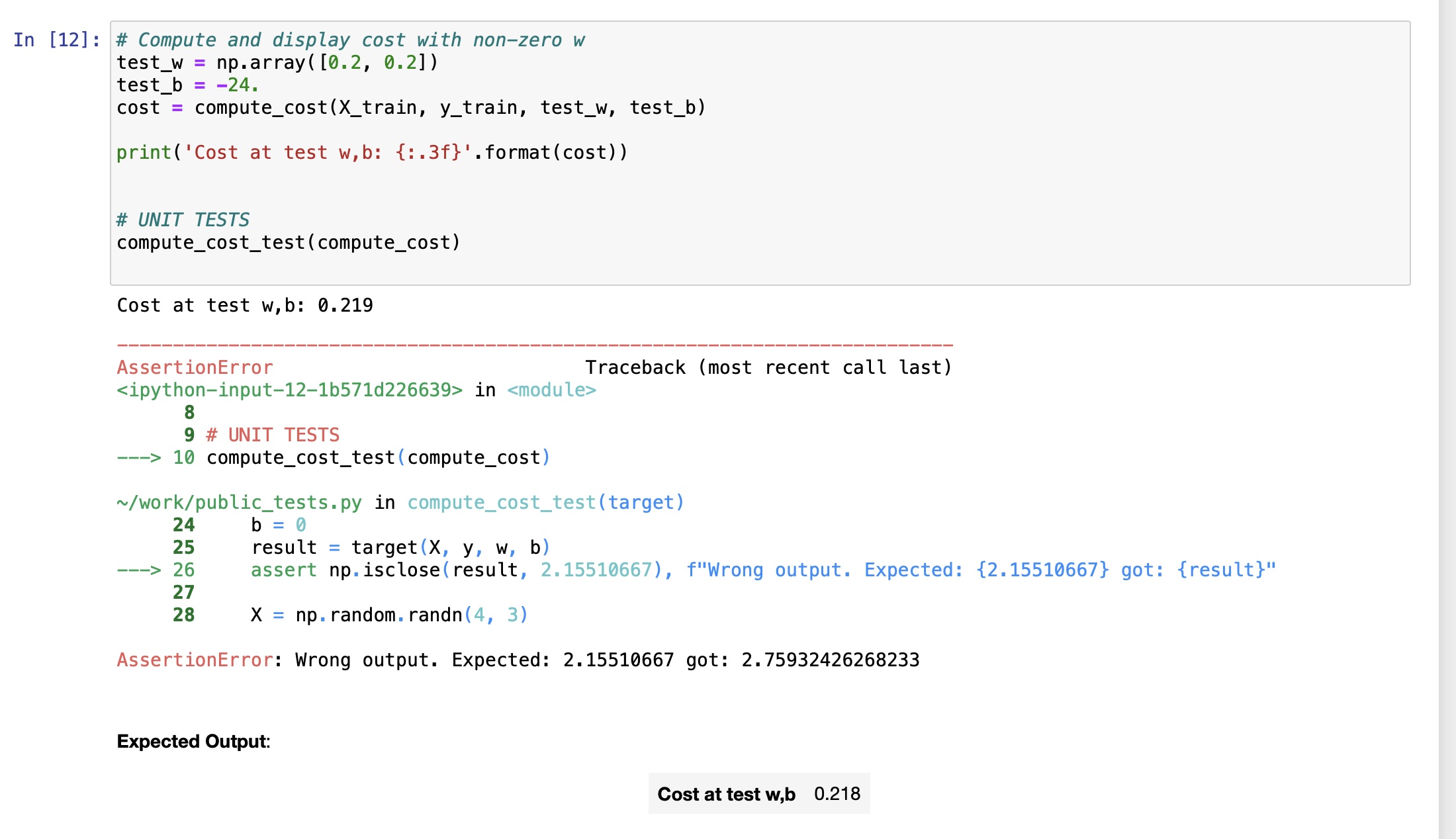Click the test_w np.array assignment line
This screenshot has width=1456, height=839.
pos(277,63)
